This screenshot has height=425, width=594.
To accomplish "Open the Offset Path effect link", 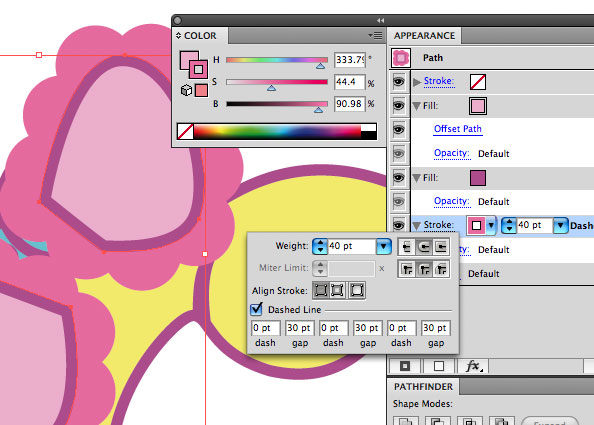I will 458,129.
